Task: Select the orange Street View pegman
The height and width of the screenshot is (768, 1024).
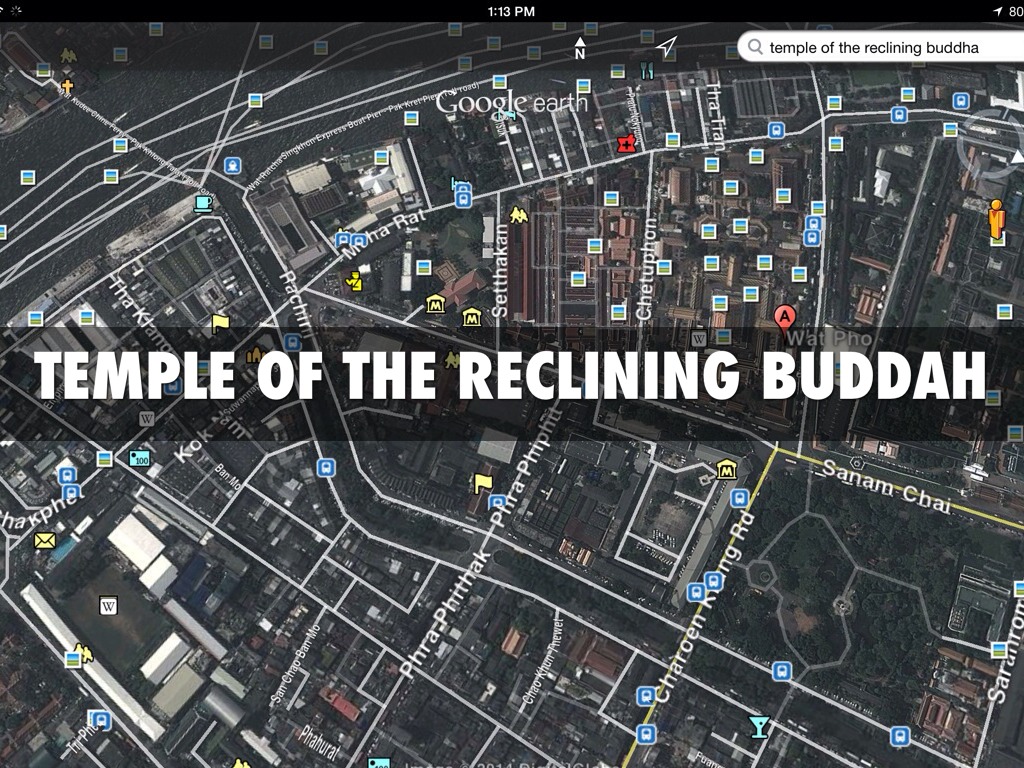Action: pos(996,220)
